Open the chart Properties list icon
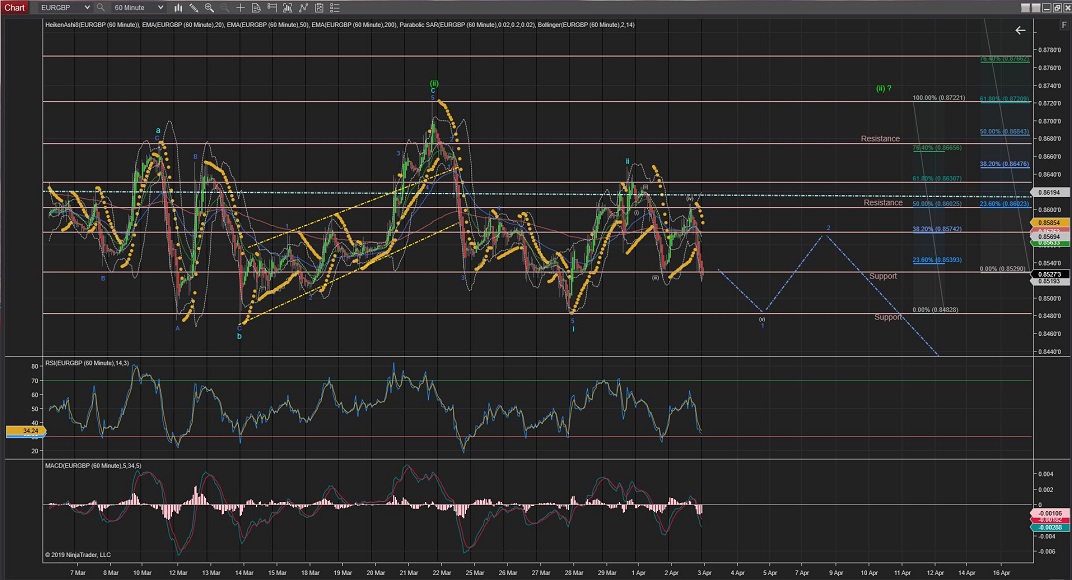Screen dimensions: 1072x580 [335, 8]
